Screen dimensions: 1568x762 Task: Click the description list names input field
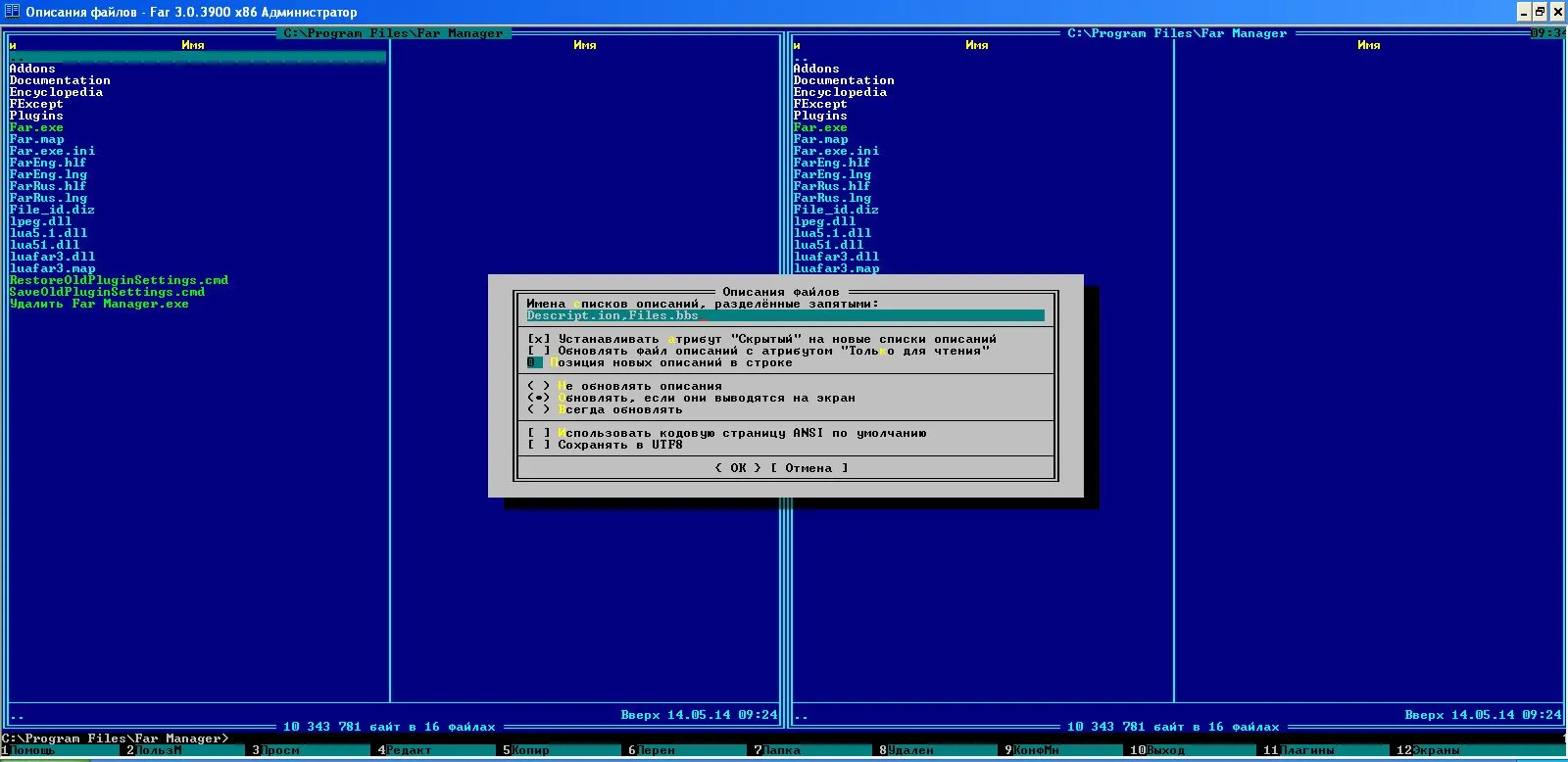[x=785, y=315]
